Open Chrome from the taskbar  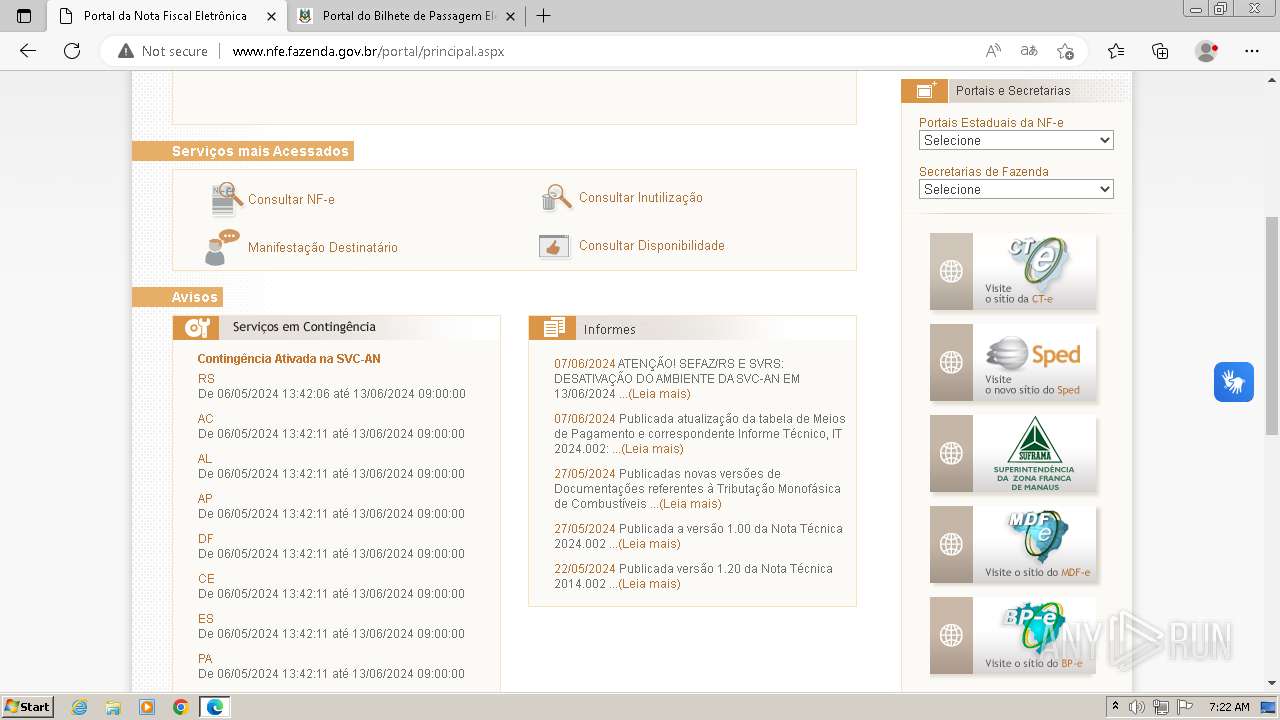(180, 707)
